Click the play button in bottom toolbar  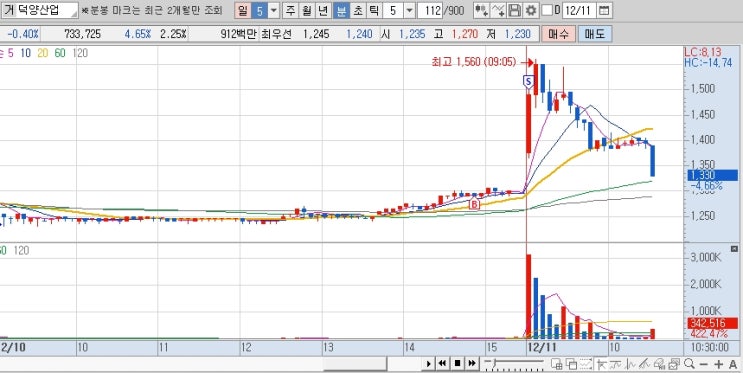tap(428, 364)
